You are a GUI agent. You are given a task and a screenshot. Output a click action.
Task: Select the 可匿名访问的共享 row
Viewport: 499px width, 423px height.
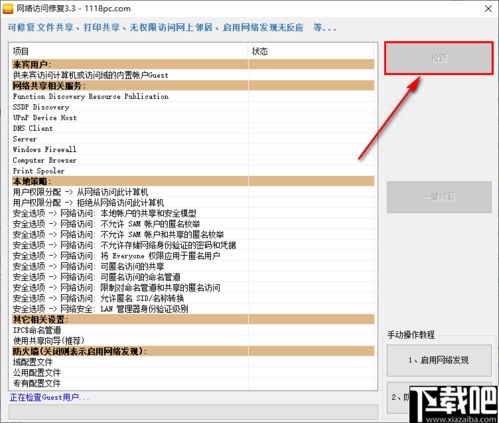[193, 266]
